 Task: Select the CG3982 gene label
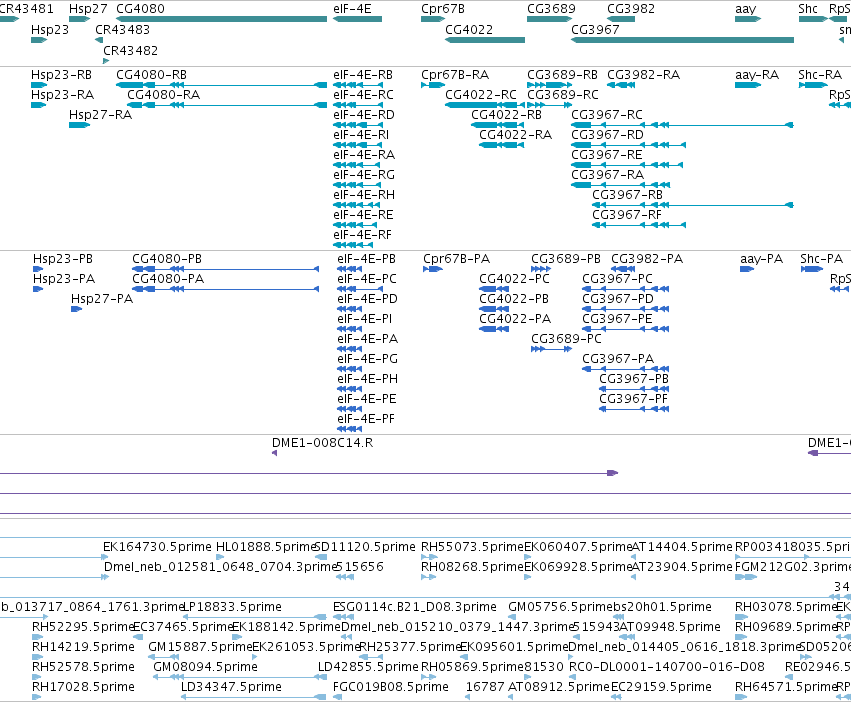pyautogui.click(x=631, y=9)
